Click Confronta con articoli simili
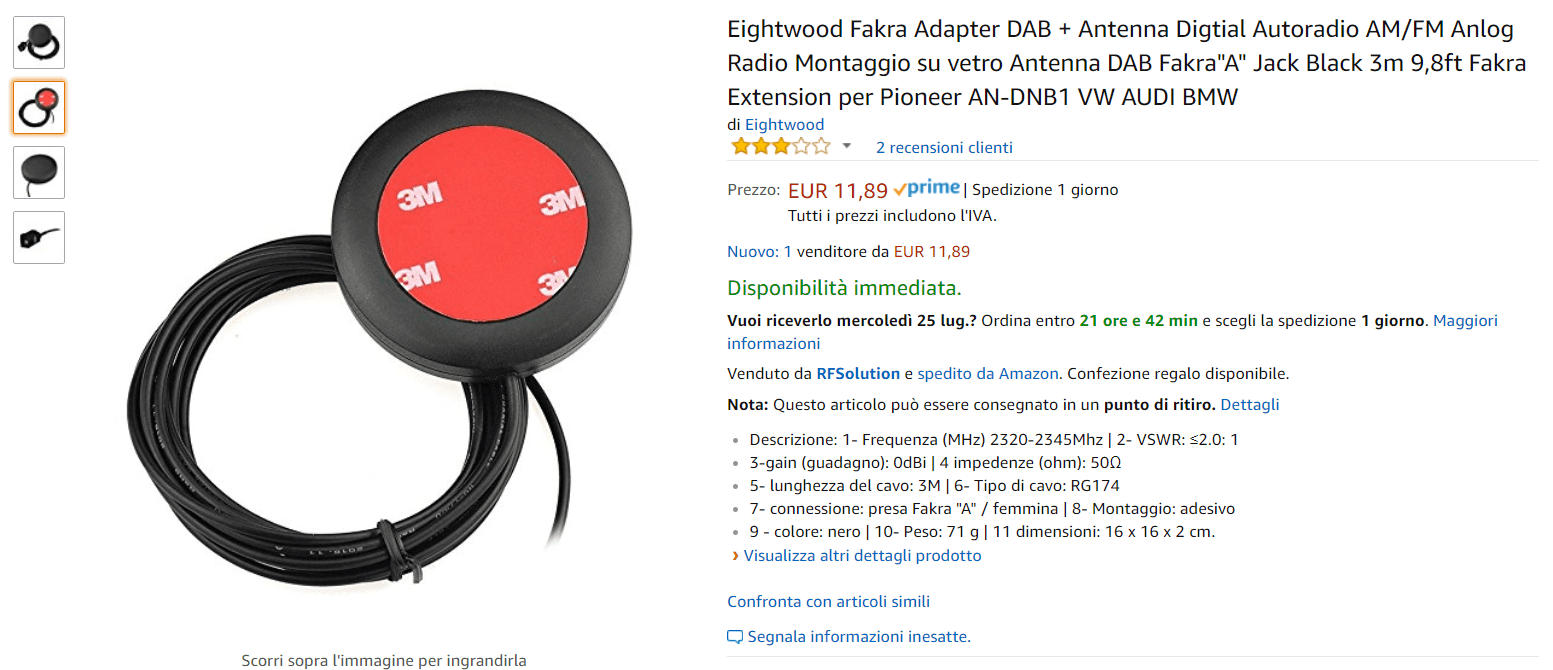The width and height of the screenshot is (1553, 670). [828, 602]
